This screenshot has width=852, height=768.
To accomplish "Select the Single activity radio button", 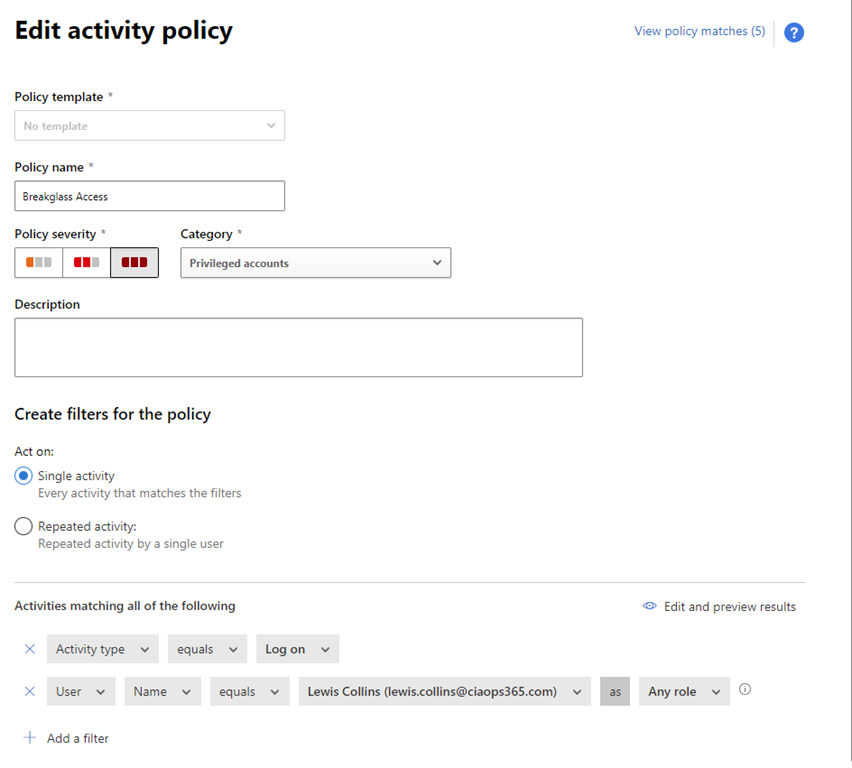I will coord(24,476).
